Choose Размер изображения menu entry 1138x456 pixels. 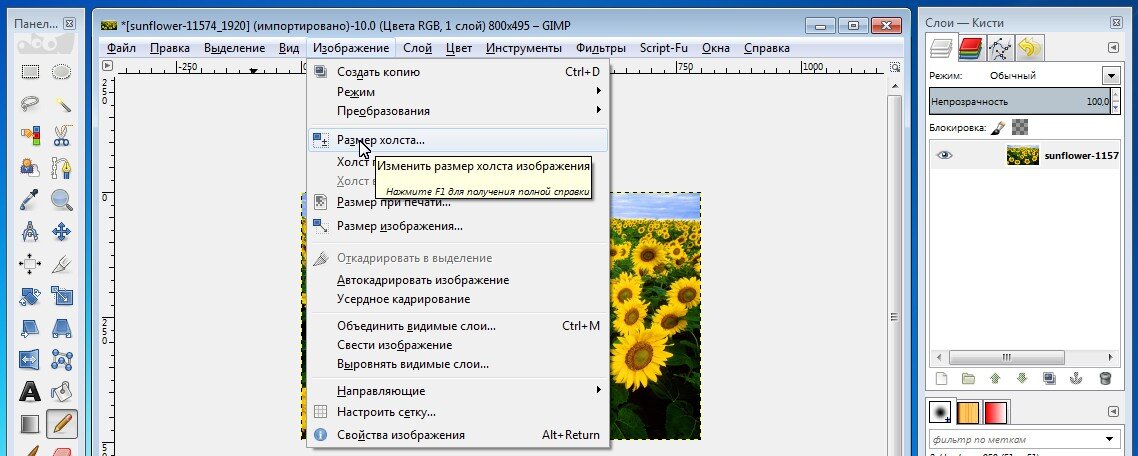(x=459, y=226)
